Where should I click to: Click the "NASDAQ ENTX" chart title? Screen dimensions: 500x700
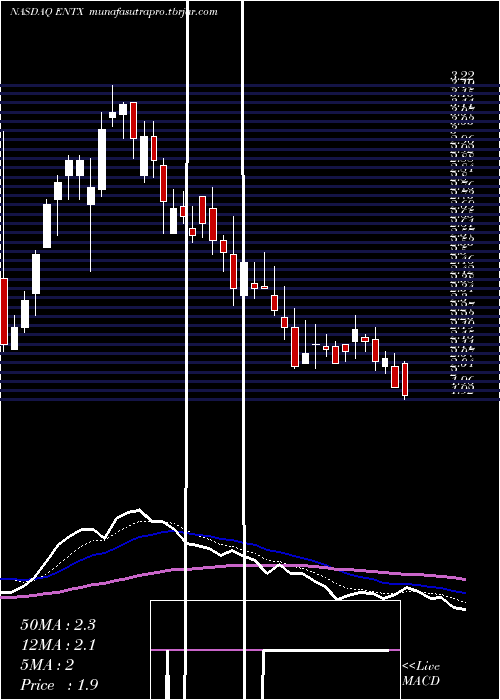(x=47, y=12)
